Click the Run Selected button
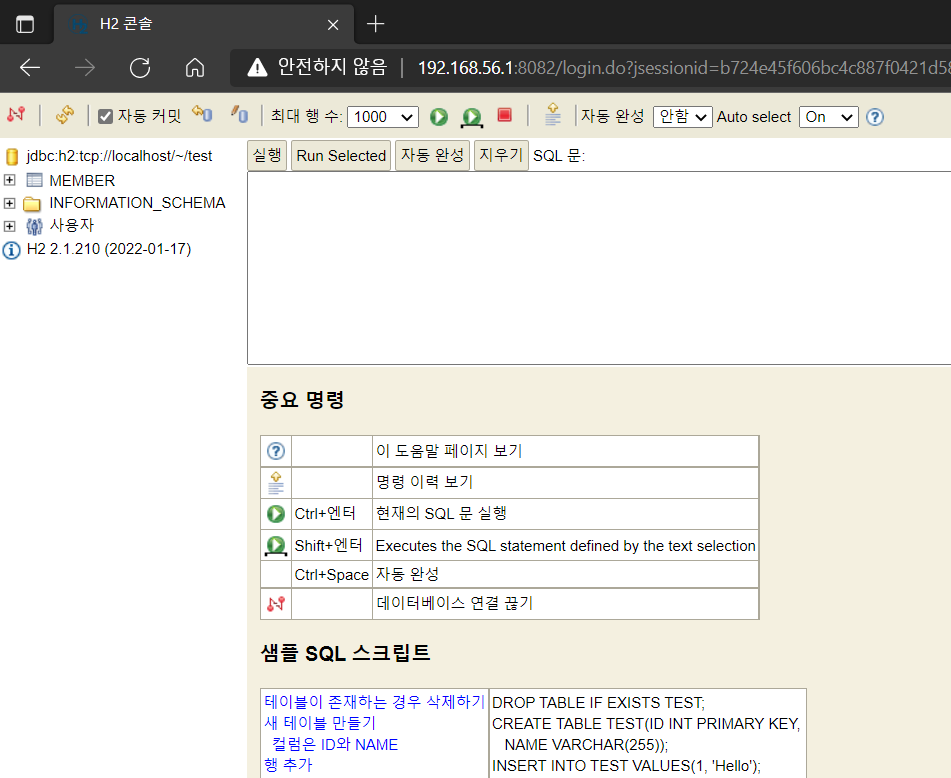 tap(341, 155)
